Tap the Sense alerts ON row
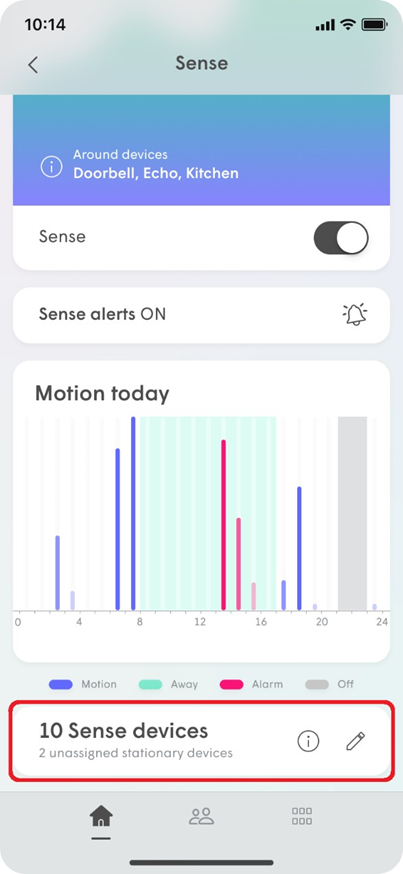Screen dimensions: 403x874 [x=201, y=315]
